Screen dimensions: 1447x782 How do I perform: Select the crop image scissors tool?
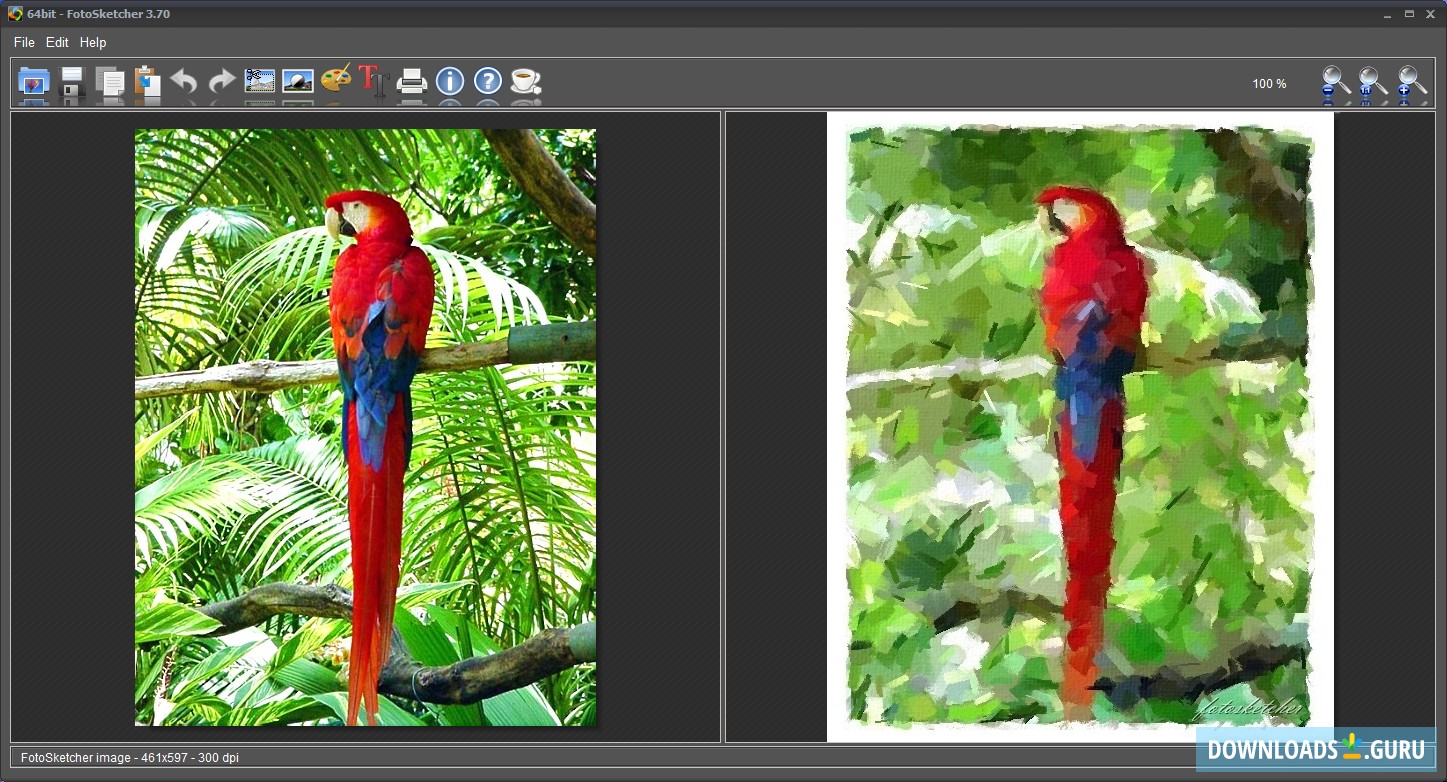(x=260, y=81)
